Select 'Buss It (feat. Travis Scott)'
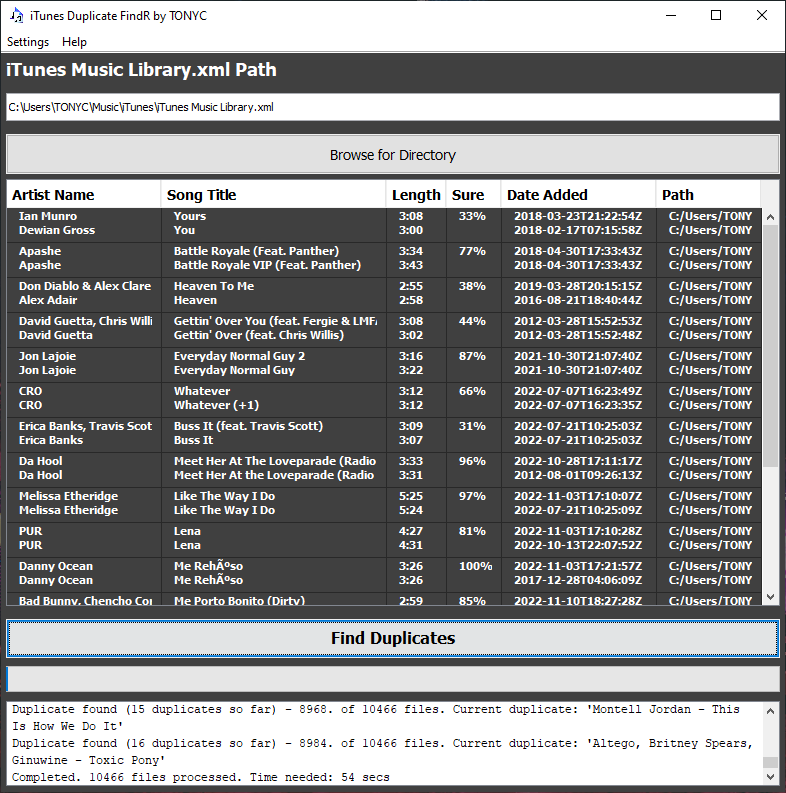This screenshot has width=786, height=793. click(x=248, y=426)
